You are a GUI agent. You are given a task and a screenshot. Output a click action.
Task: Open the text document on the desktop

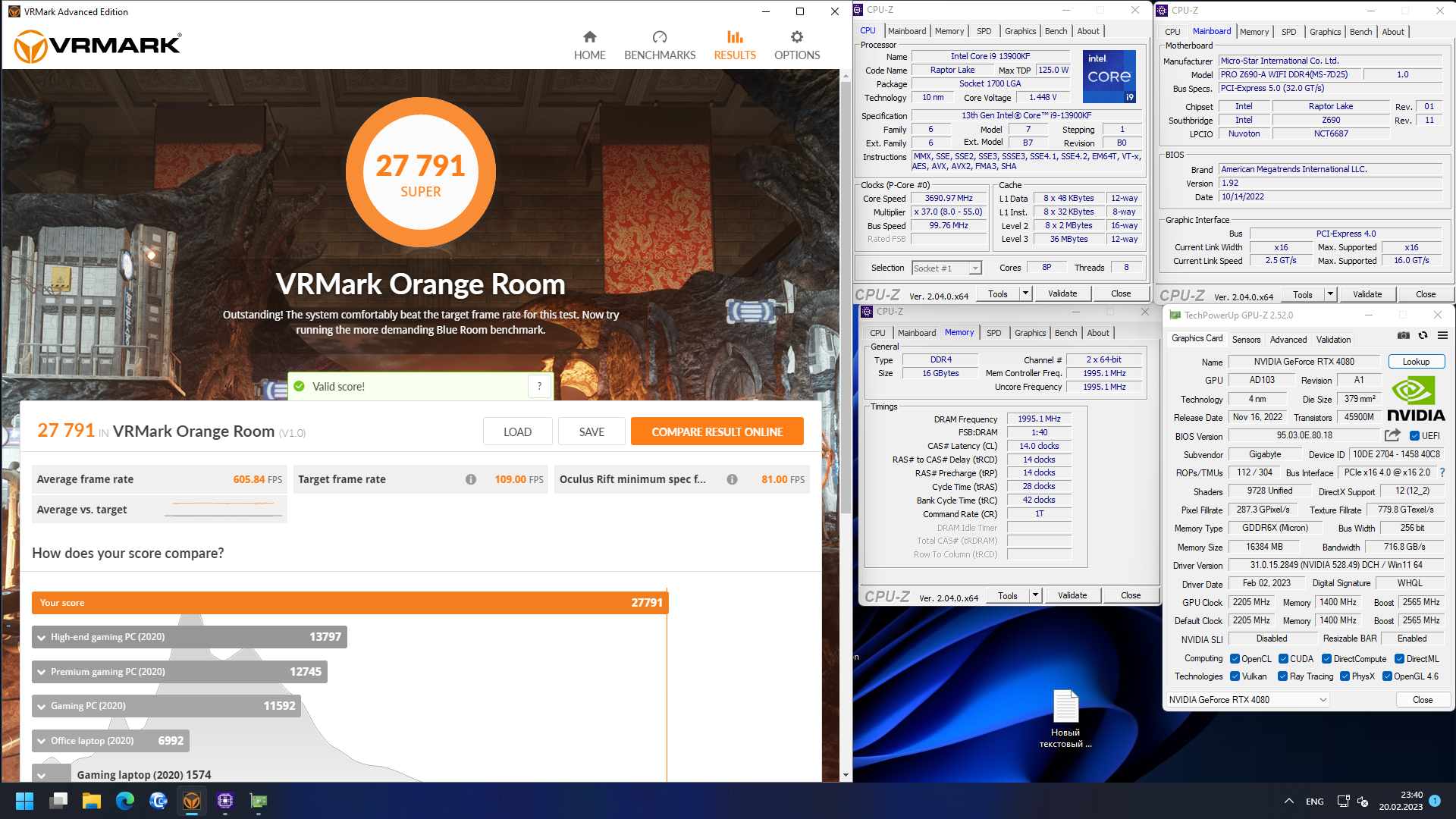pyautogui.click(x=1065, y=718)
